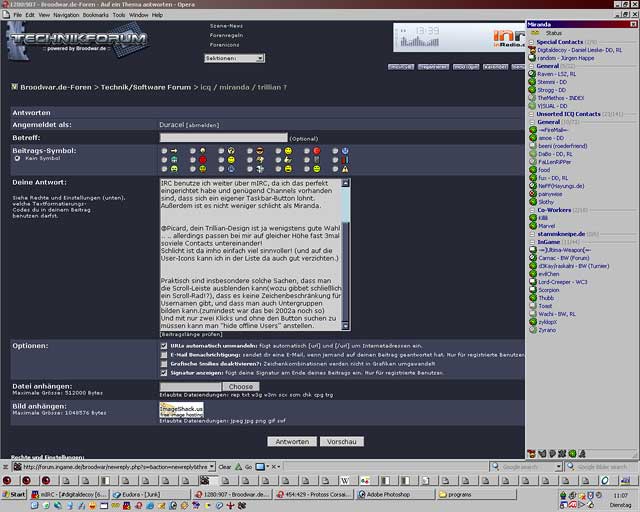Open contact 'Digitaldecoy - Daniel Lieske' in Miranda
This screenshot has height=512, width=640.
(579, 50)
